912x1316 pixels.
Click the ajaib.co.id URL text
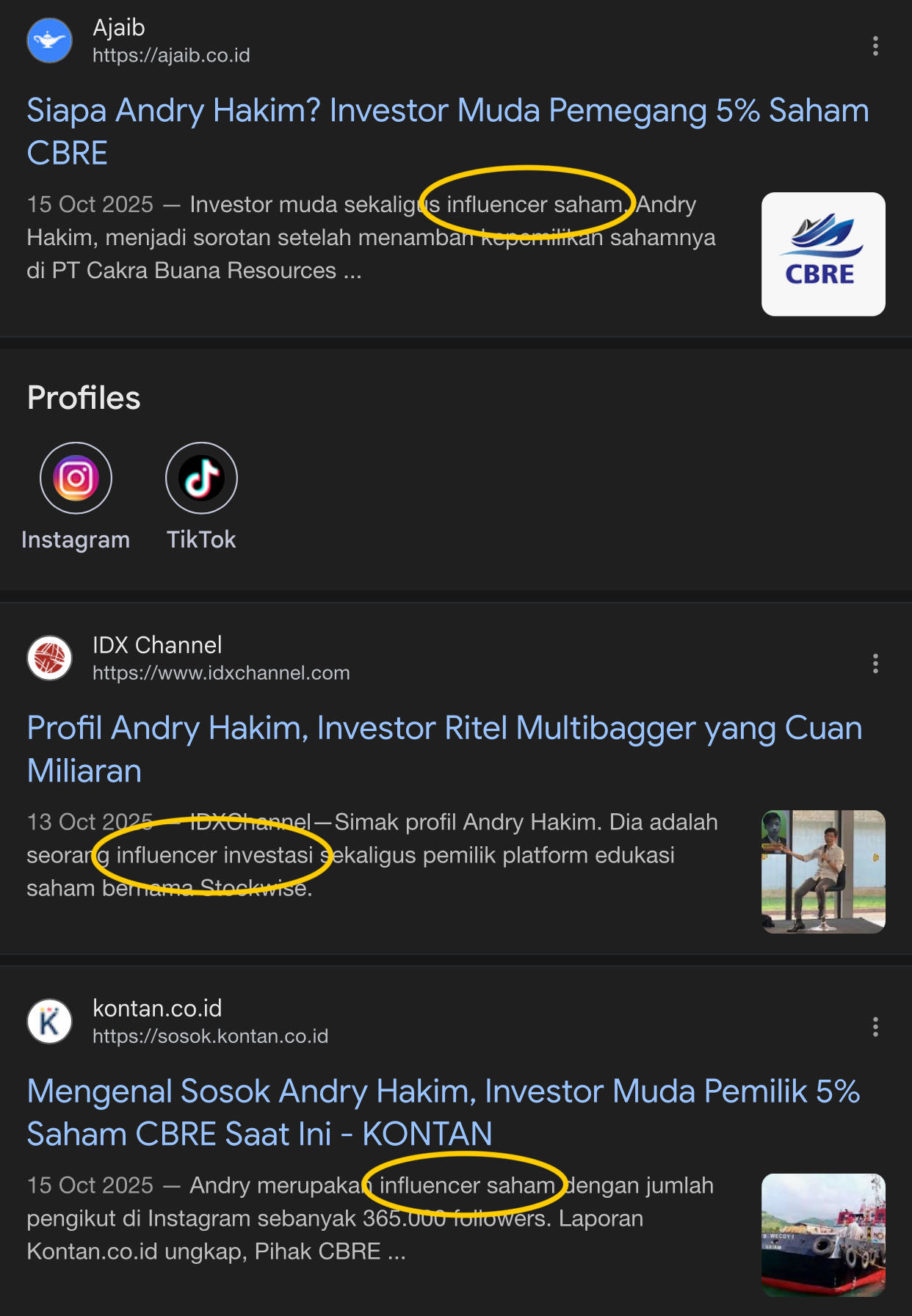(x=171, y=56)
